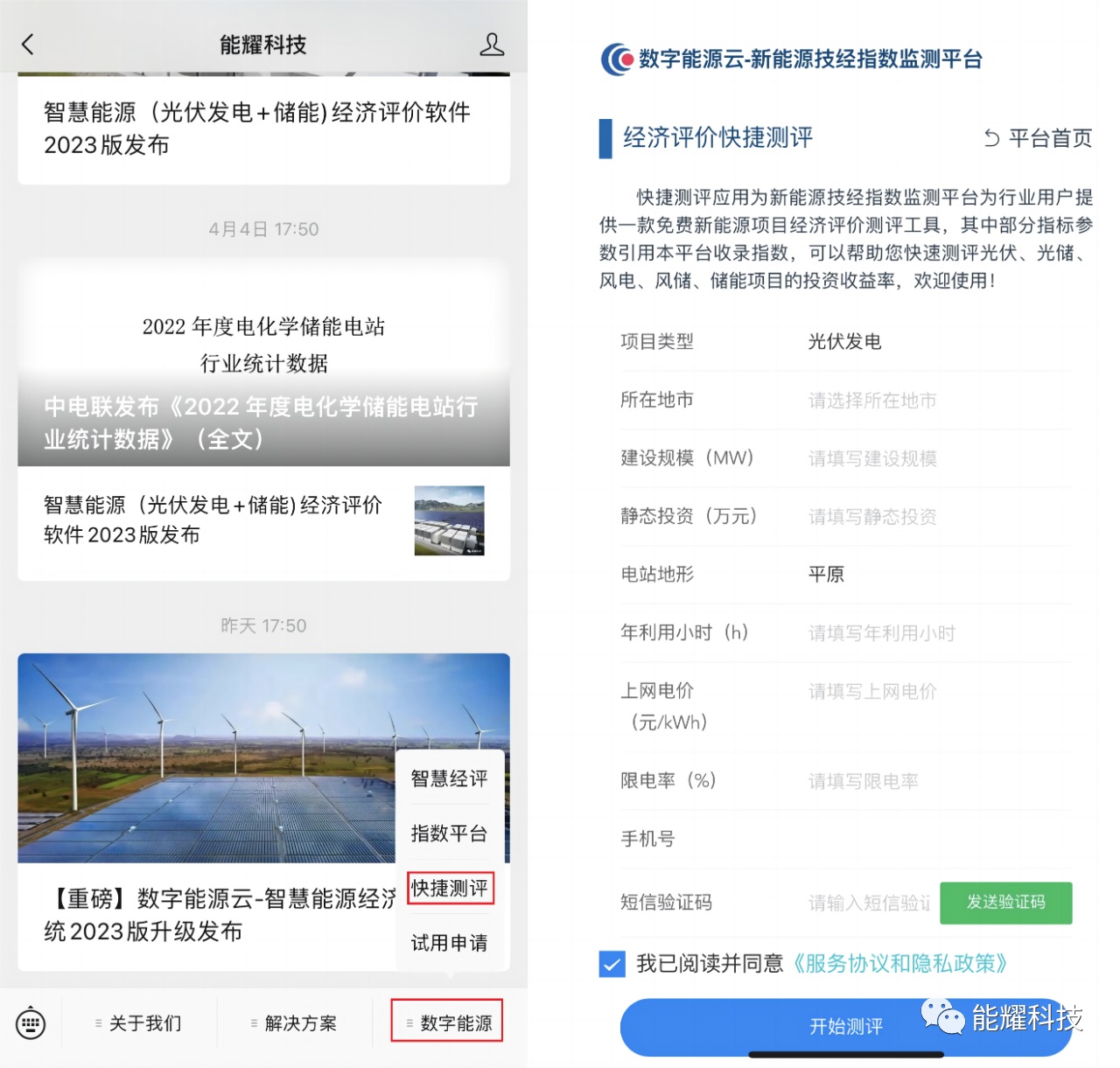Click the 发送验证码 button

1006,903
